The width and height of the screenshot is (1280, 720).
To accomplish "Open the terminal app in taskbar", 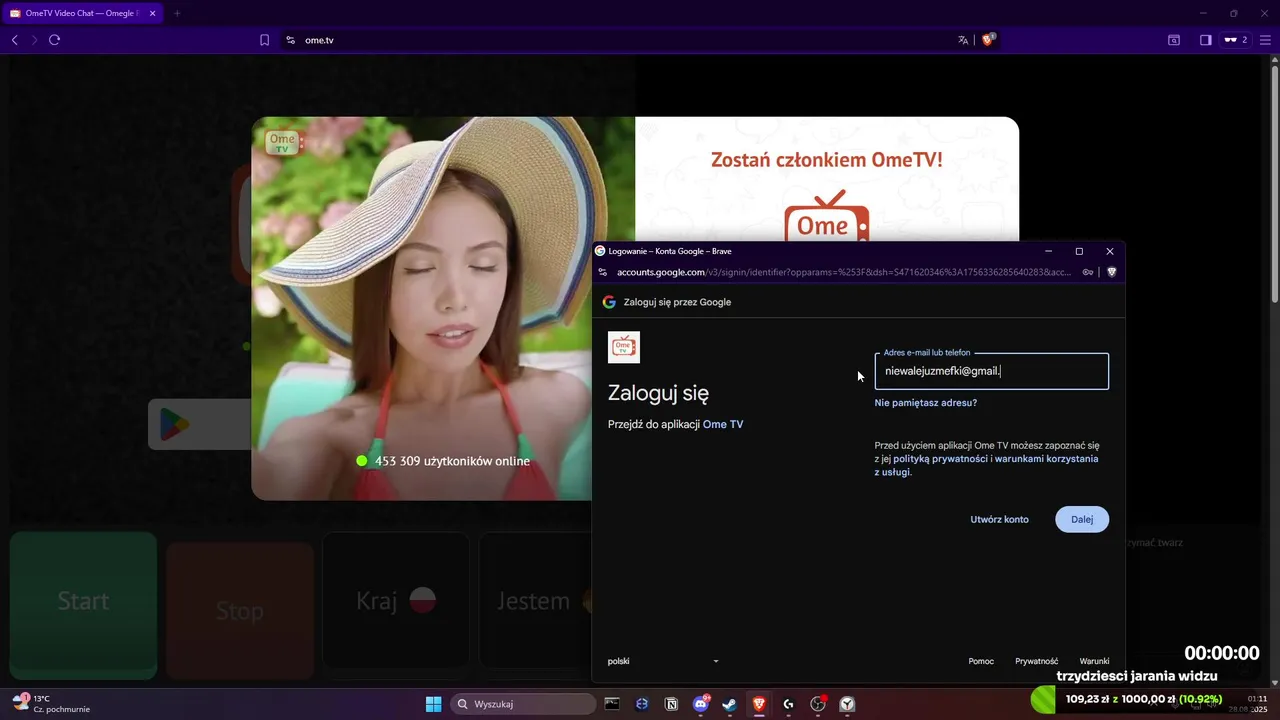I will coord(612,704).
